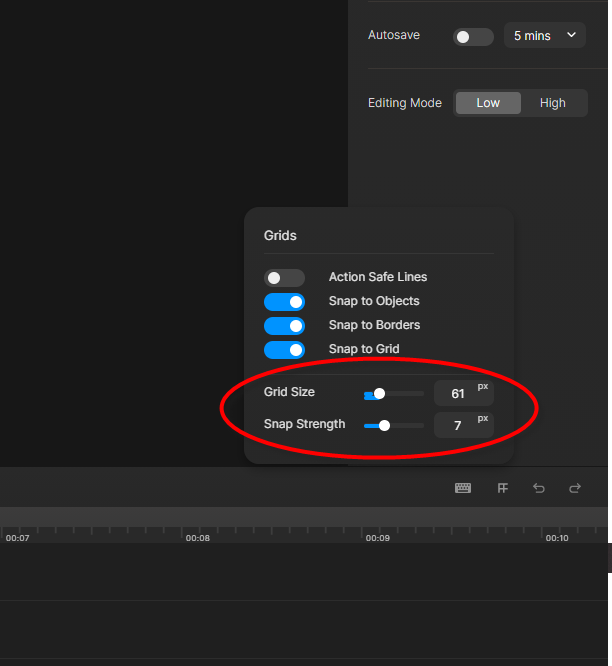The width and height of the screenshot is (612, 666).
Task: Disable Snap to Grid toggle
Action: 284,350
